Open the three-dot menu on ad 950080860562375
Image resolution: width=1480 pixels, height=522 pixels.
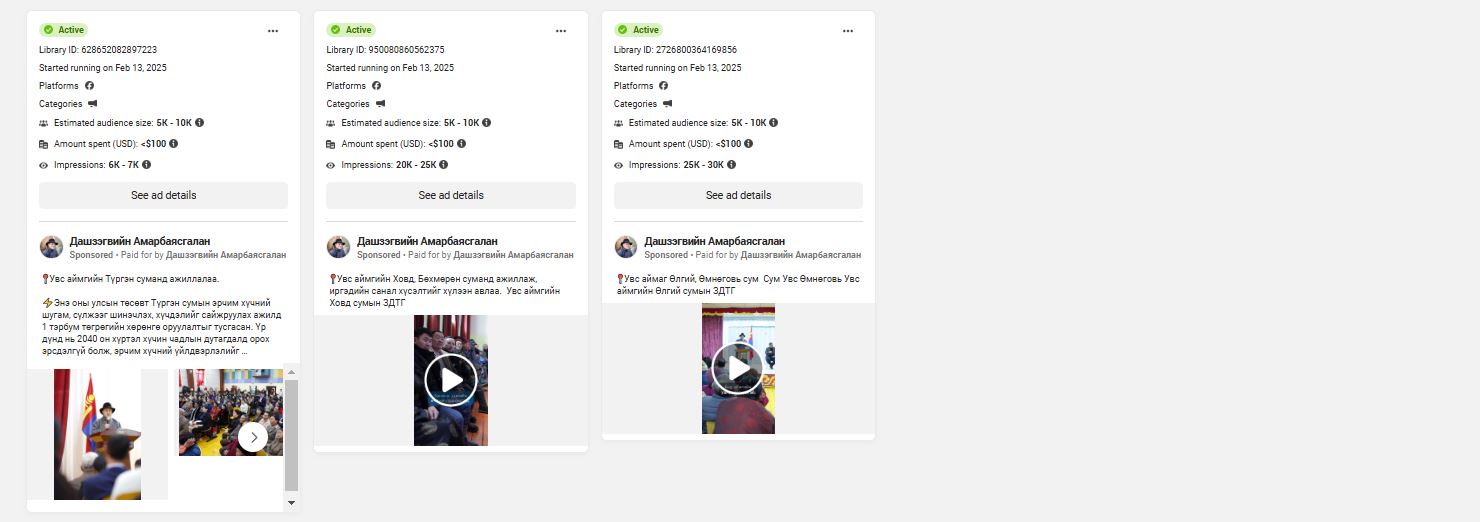561,31
